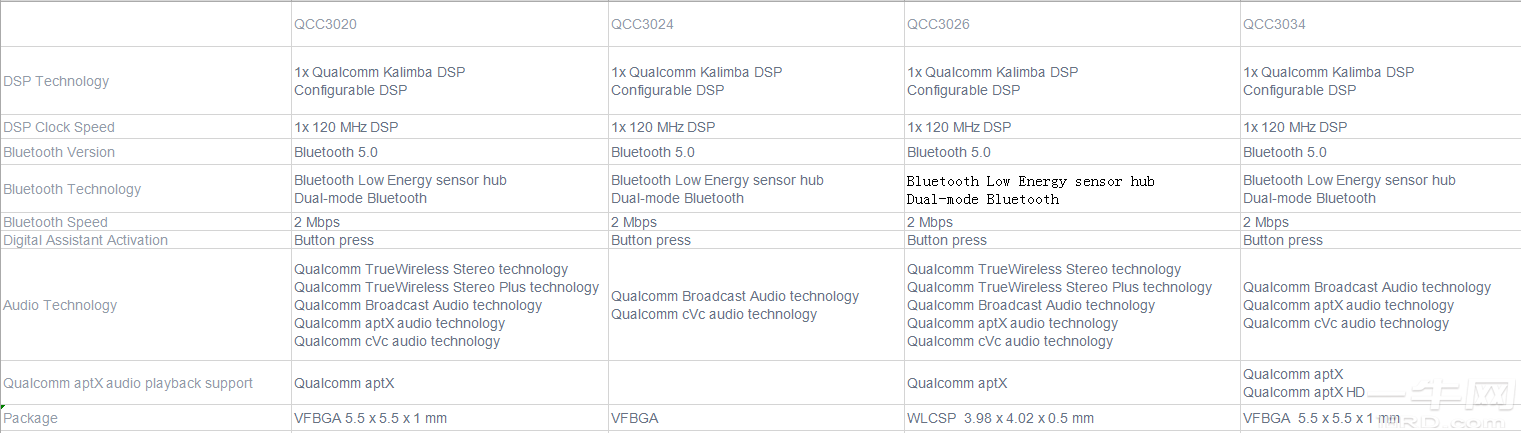The image size is (1521, 433).
Task: Select the Qualcomm aptX audio playback support label
Action: pyautogui.click(x=128, y=383)
